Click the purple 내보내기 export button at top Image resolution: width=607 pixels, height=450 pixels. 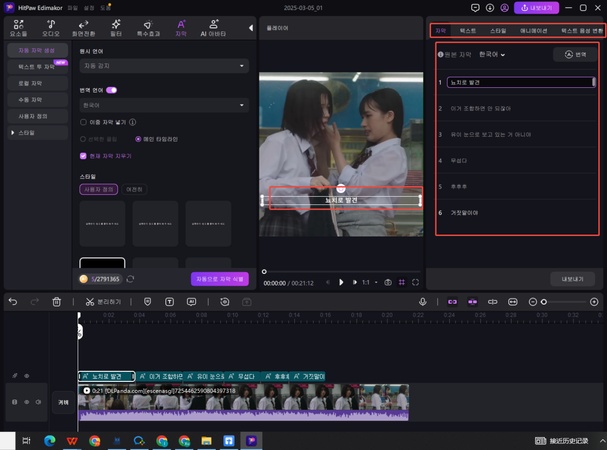point(535,8)
